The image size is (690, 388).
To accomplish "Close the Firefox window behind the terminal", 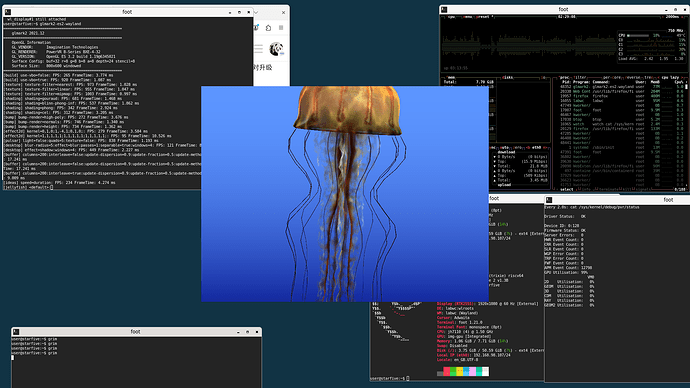I will click(283, 12).
